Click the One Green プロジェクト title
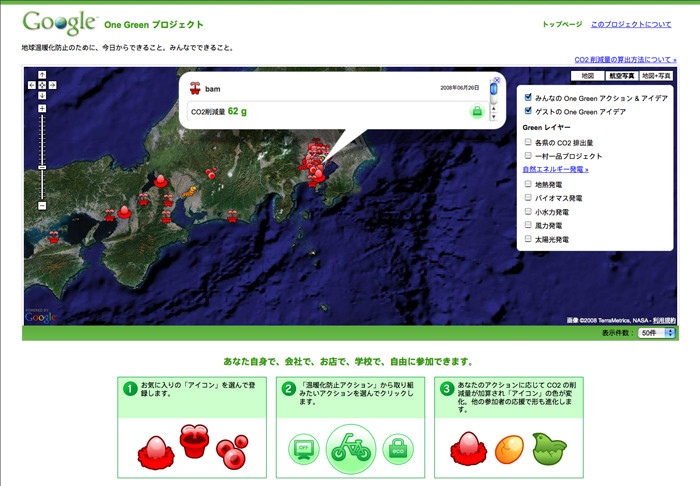 (154, 25)
